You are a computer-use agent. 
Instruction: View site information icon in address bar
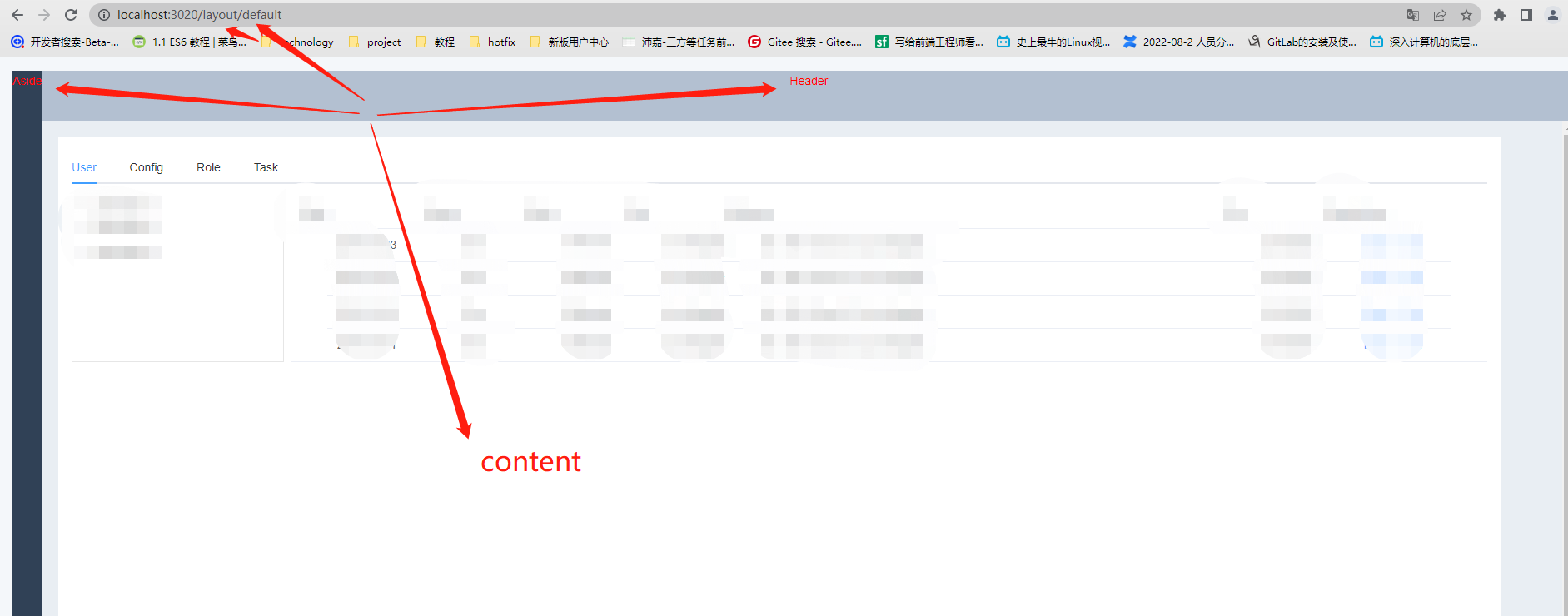(104, 15)
